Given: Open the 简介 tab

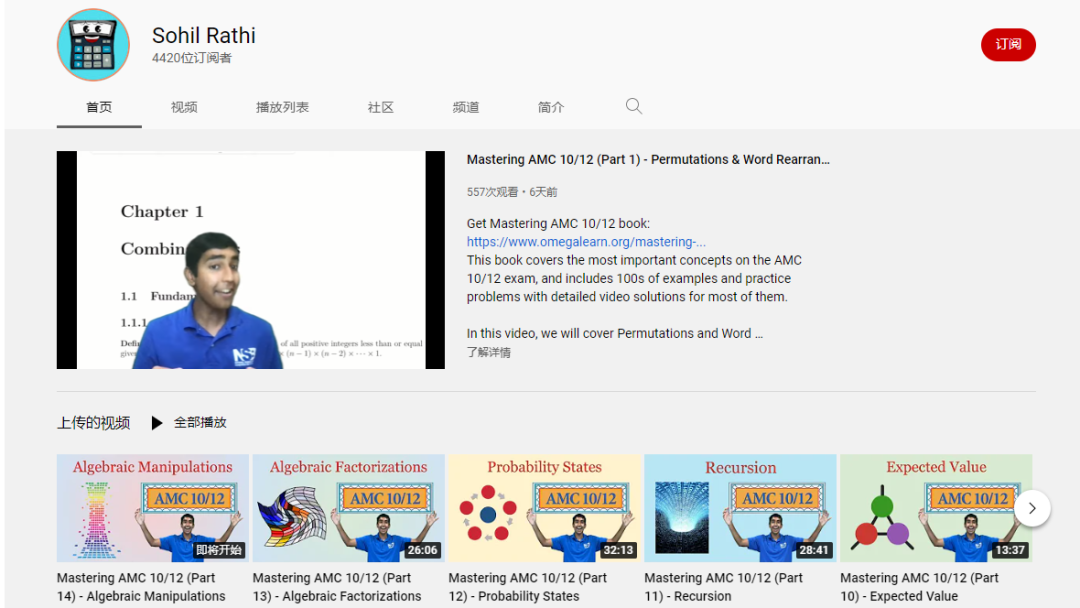Looking at the screenshot, I should 551,107.
